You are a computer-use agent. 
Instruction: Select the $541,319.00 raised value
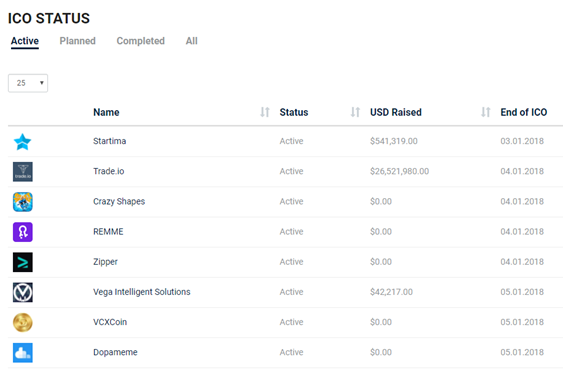(x=394, y=141)
